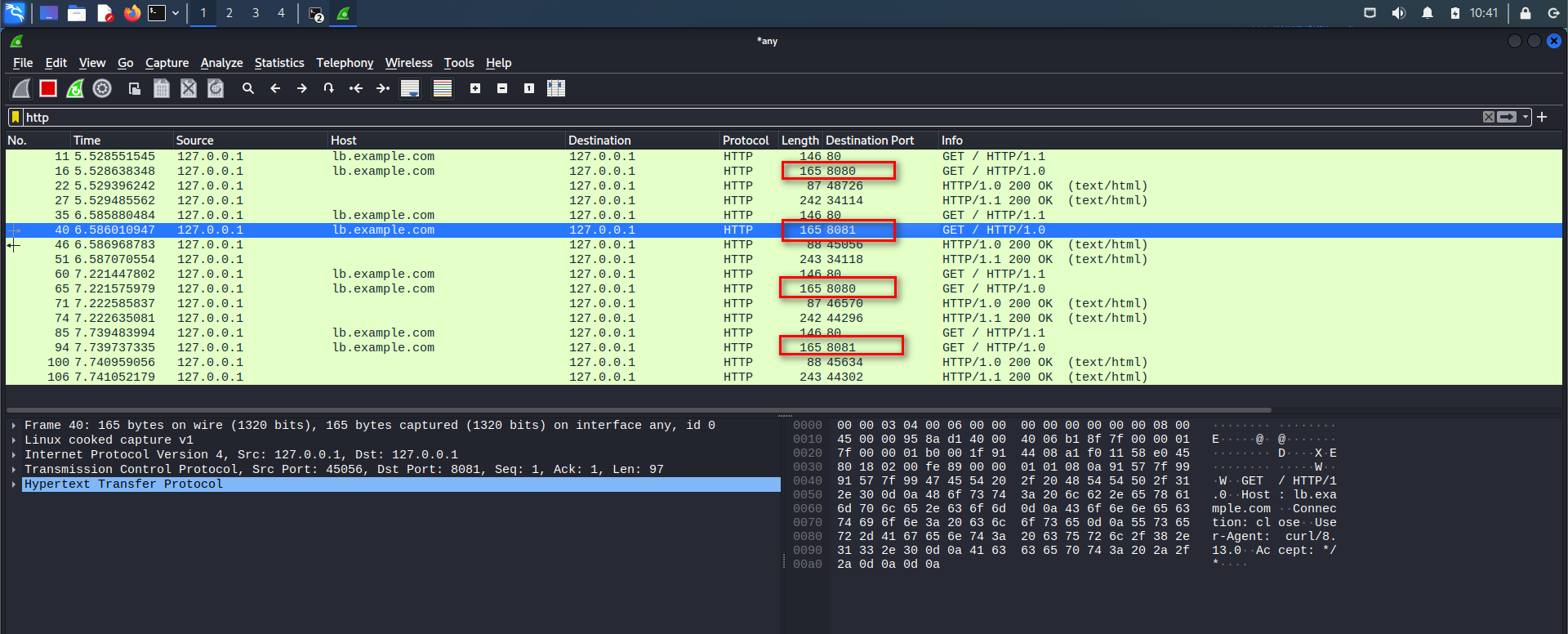Select packet 106 HTTP/1.1 200 OK row
The height and width of the screenshot is (634, 1568).
coord(784,377)
